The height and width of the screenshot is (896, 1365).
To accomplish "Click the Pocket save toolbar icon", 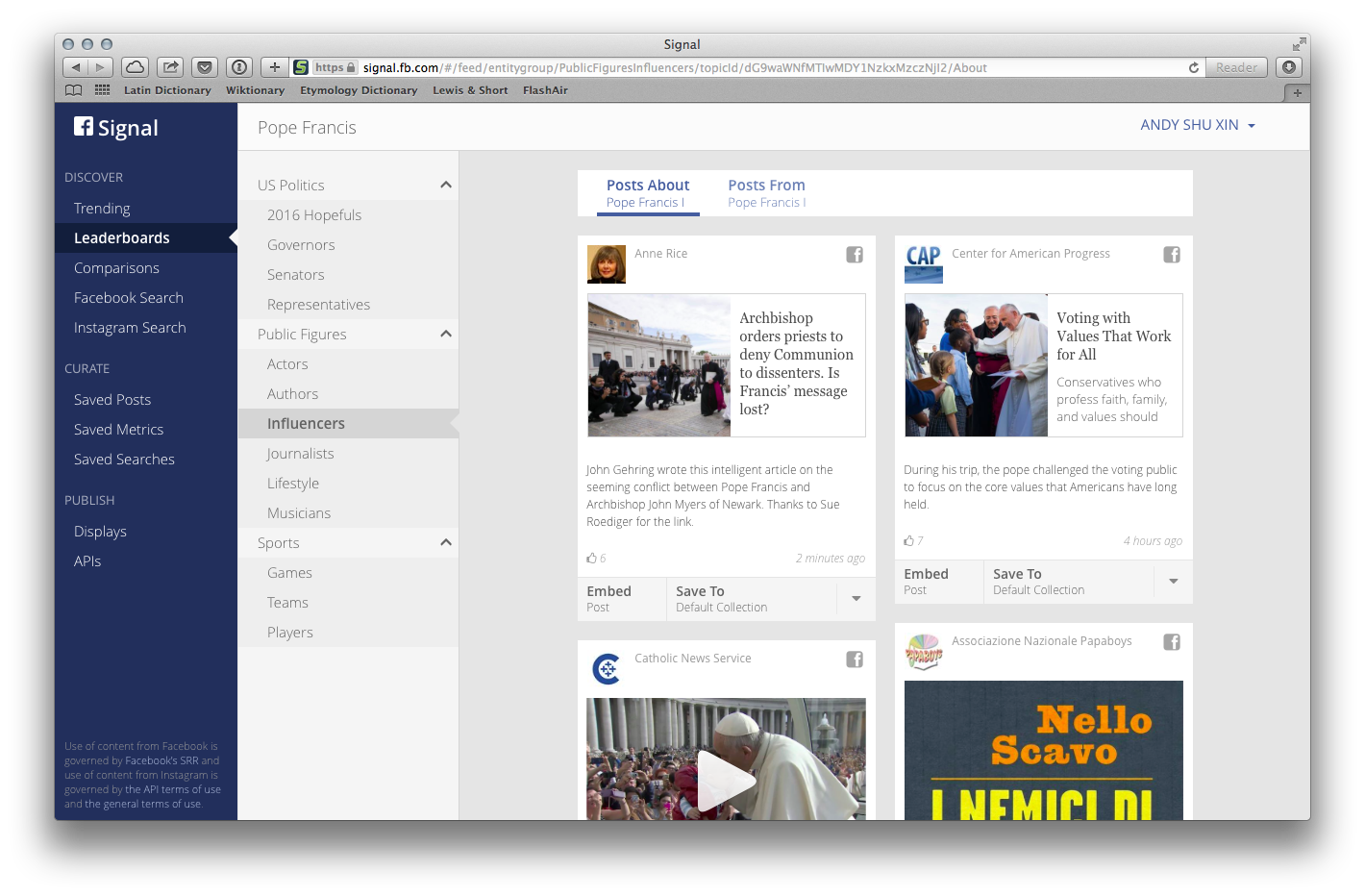I will click(205, 67).
